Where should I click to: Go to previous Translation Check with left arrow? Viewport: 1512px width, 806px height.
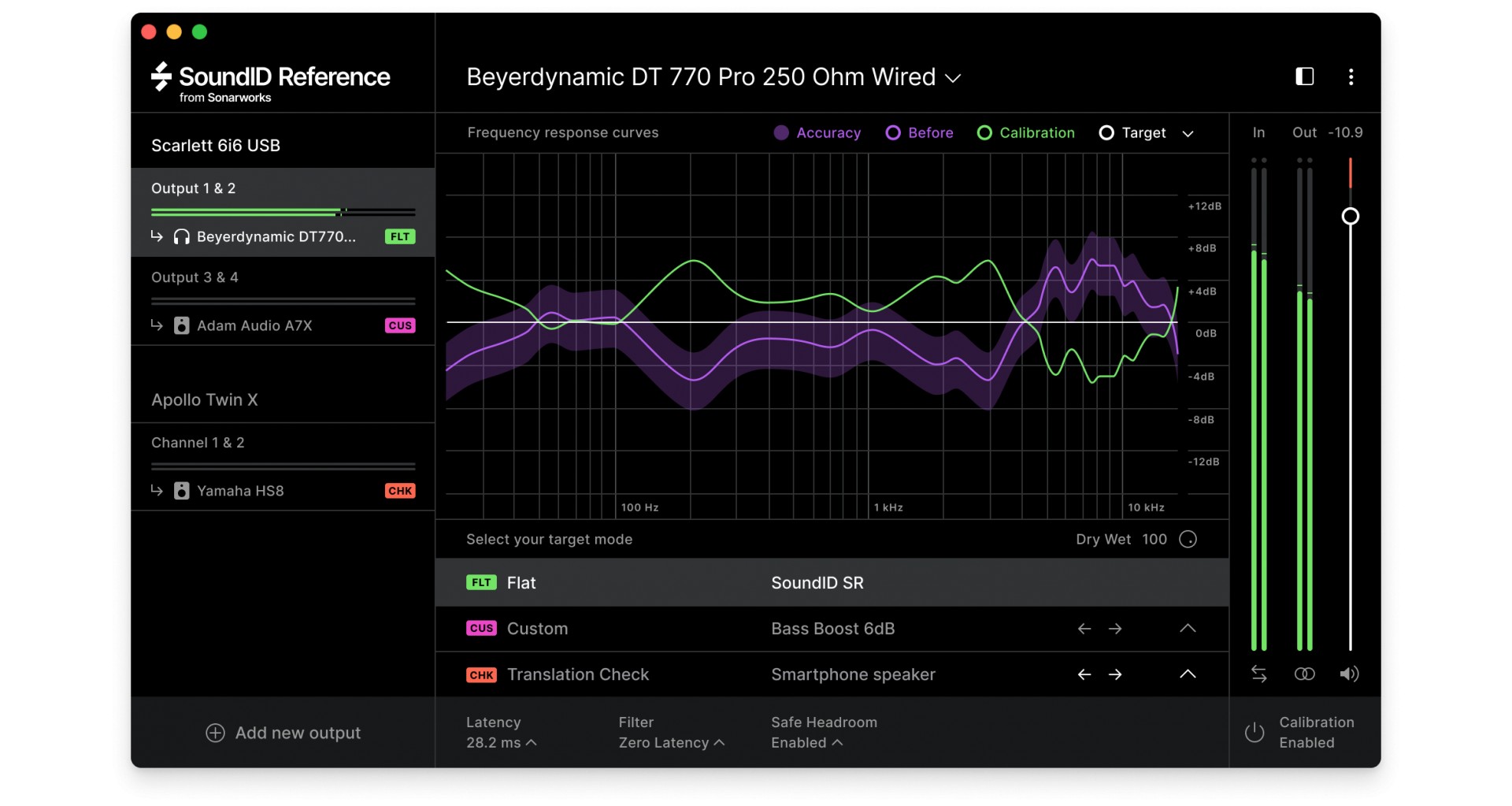[1084, 674]
